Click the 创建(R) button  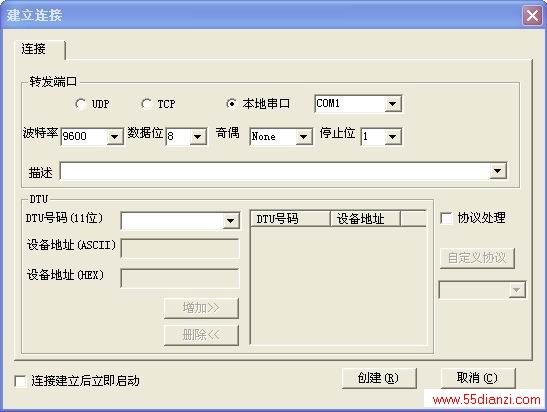(379, 378)
